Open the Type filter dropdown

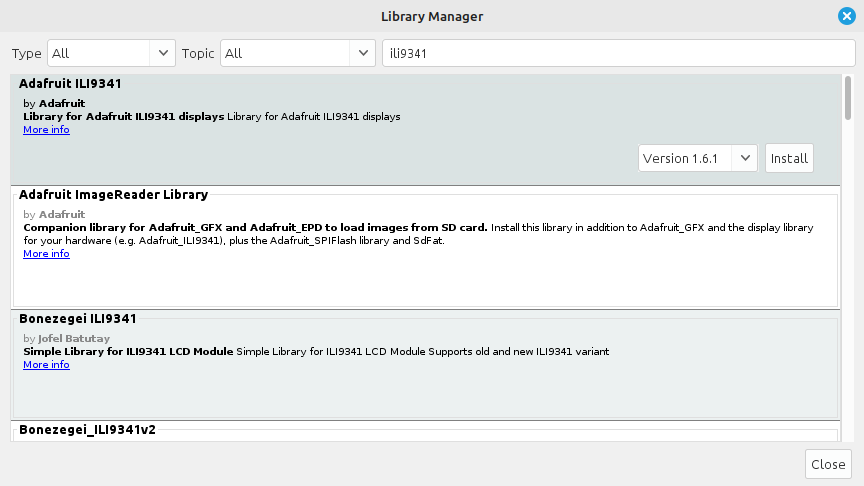pyautogui.click(x=111, y=53)
